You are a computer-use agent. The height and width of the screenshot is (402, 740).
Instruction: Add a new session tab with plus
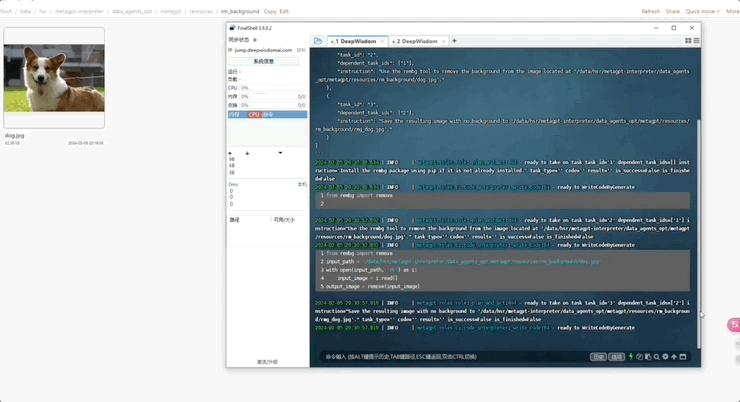click(454, 41)
